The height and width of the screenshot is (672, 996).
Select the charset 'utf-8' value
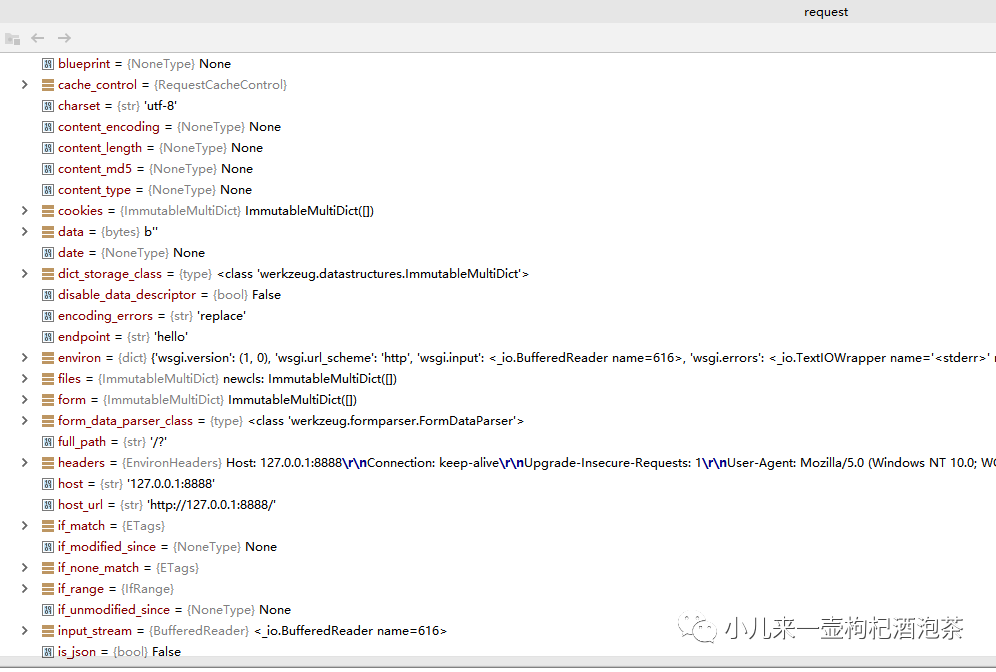click(x=161, y=105)
